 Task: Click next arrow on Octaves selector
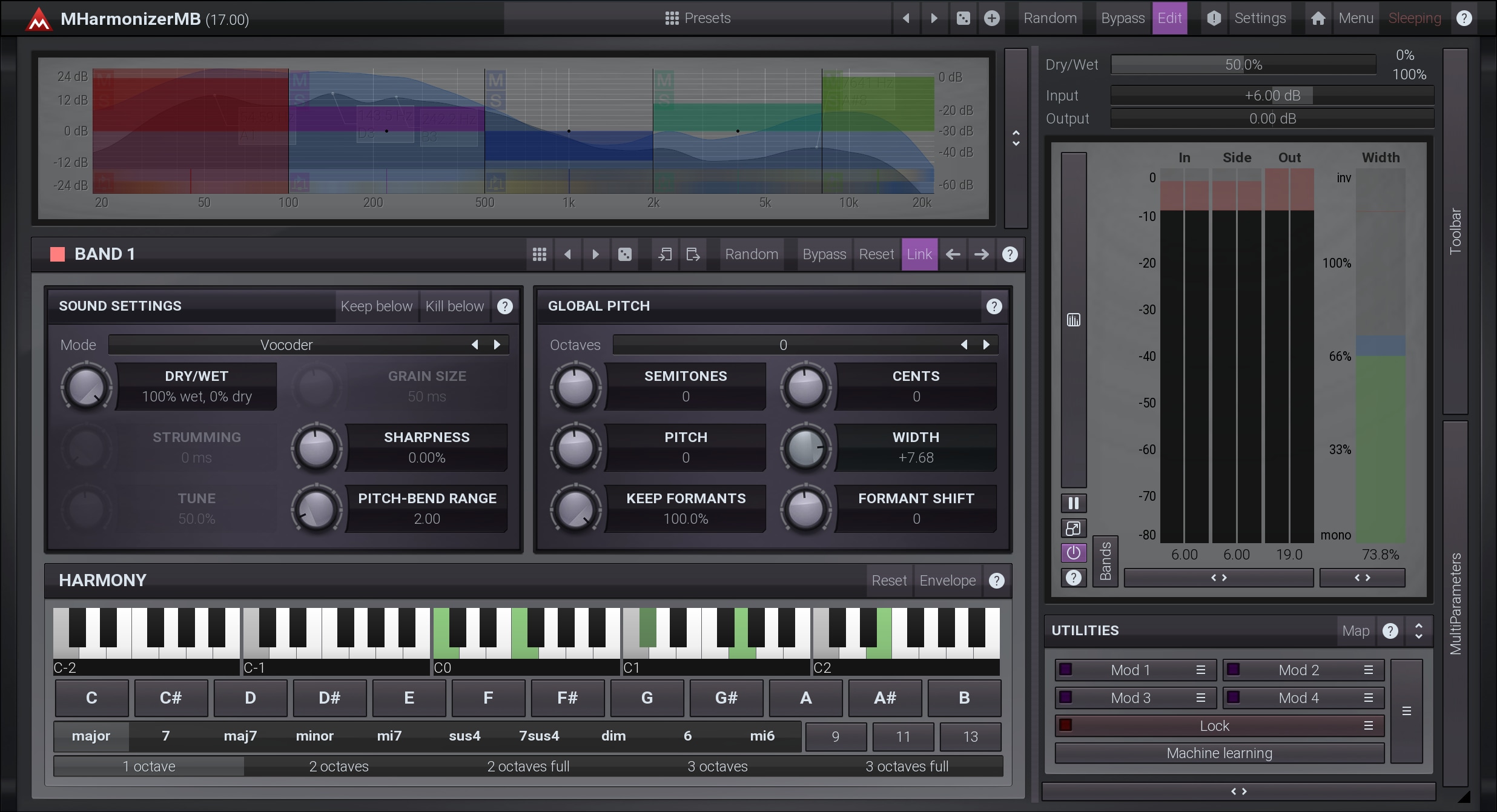pyautogui.click(x=986, y=345)
